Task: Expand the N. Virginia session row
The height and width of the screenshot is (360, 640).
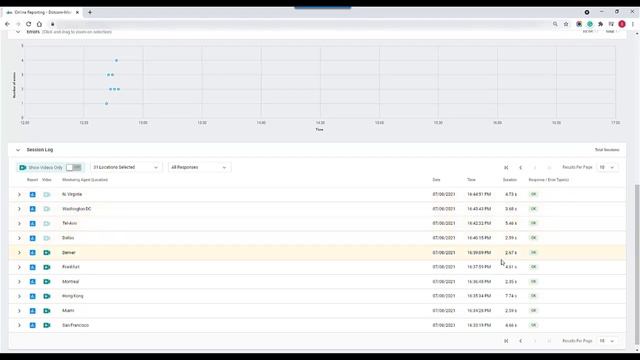Action: (19, 195)
